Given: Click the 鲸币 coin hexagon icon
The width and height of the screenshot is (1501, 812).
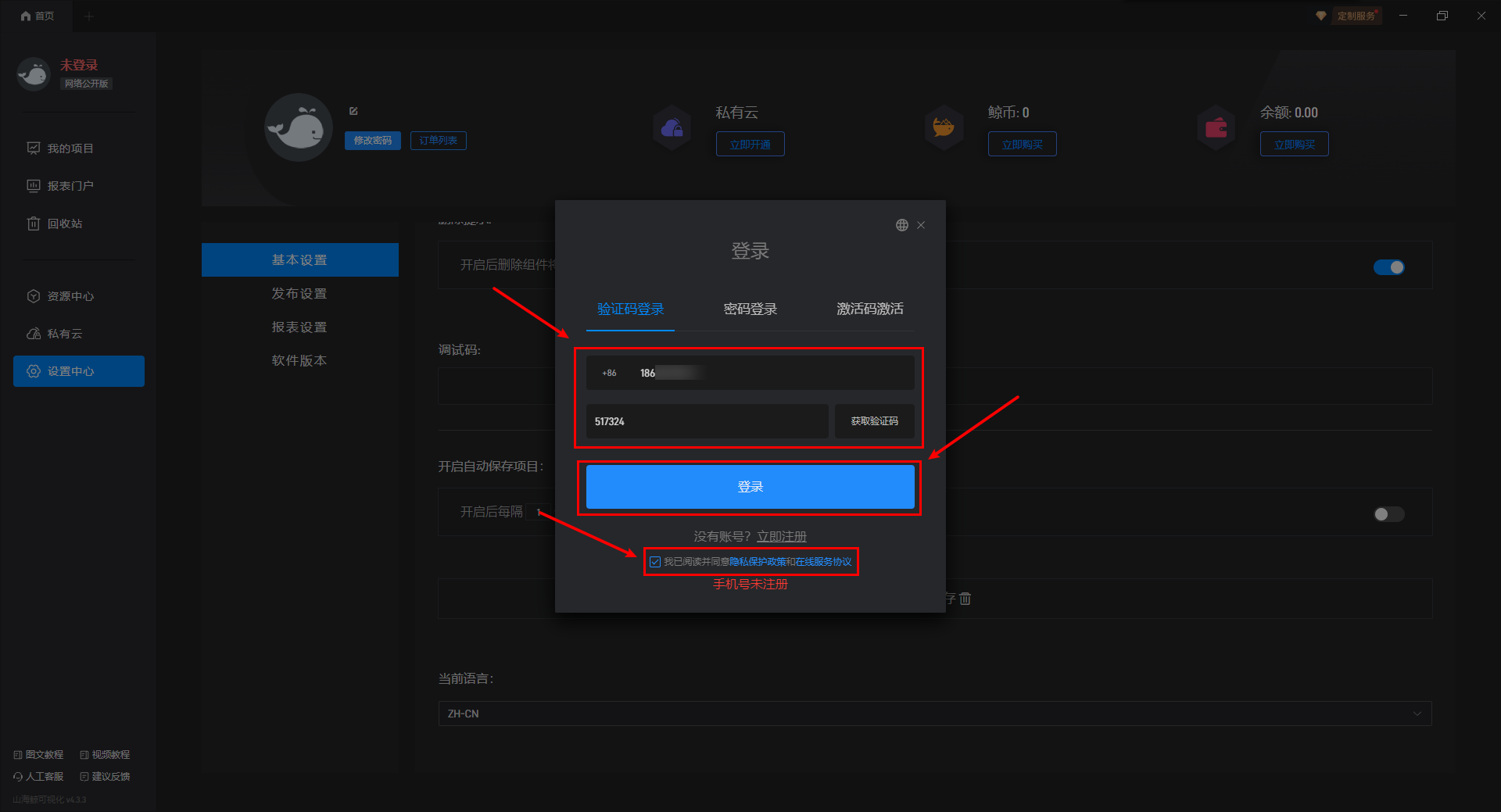Looking at the screenshot, I should click(944, 127).
